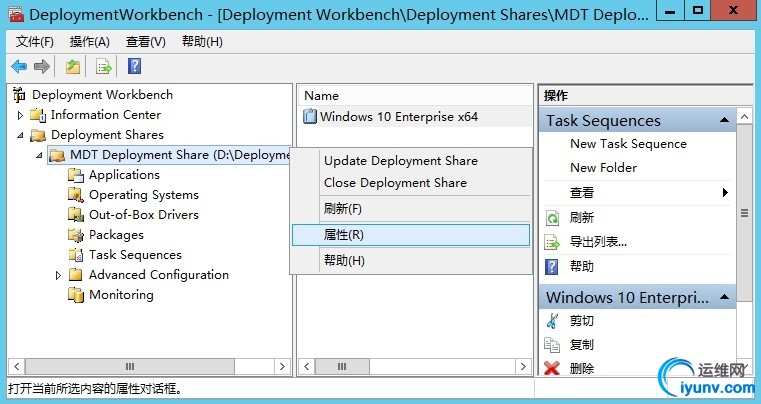This screenshot has width=761, height=404.
Task: Select the Operating Systems tree item
Action: click(x=143, y=195)
